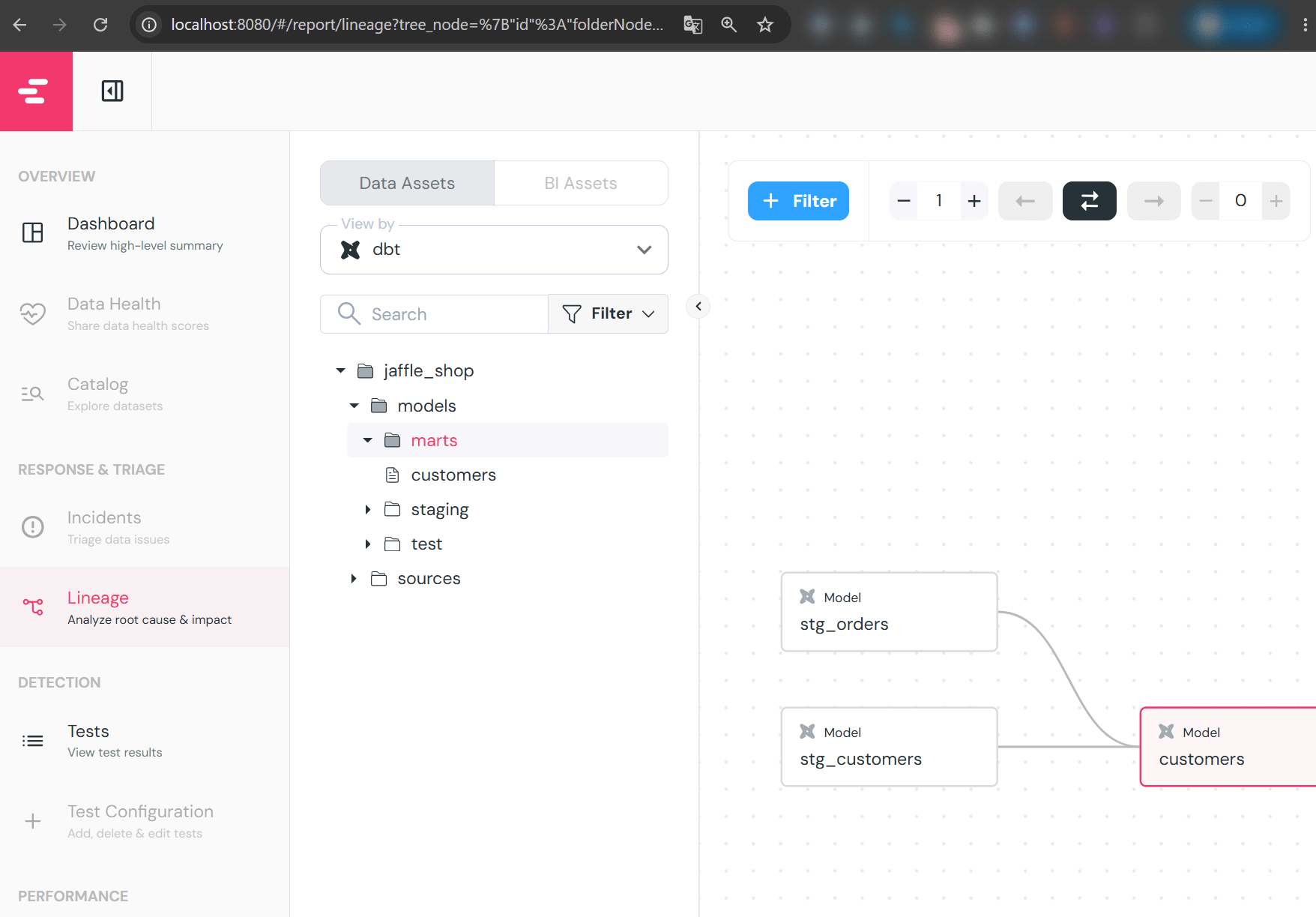
Task: Increase upstream depth with plus
Action: 974,201
